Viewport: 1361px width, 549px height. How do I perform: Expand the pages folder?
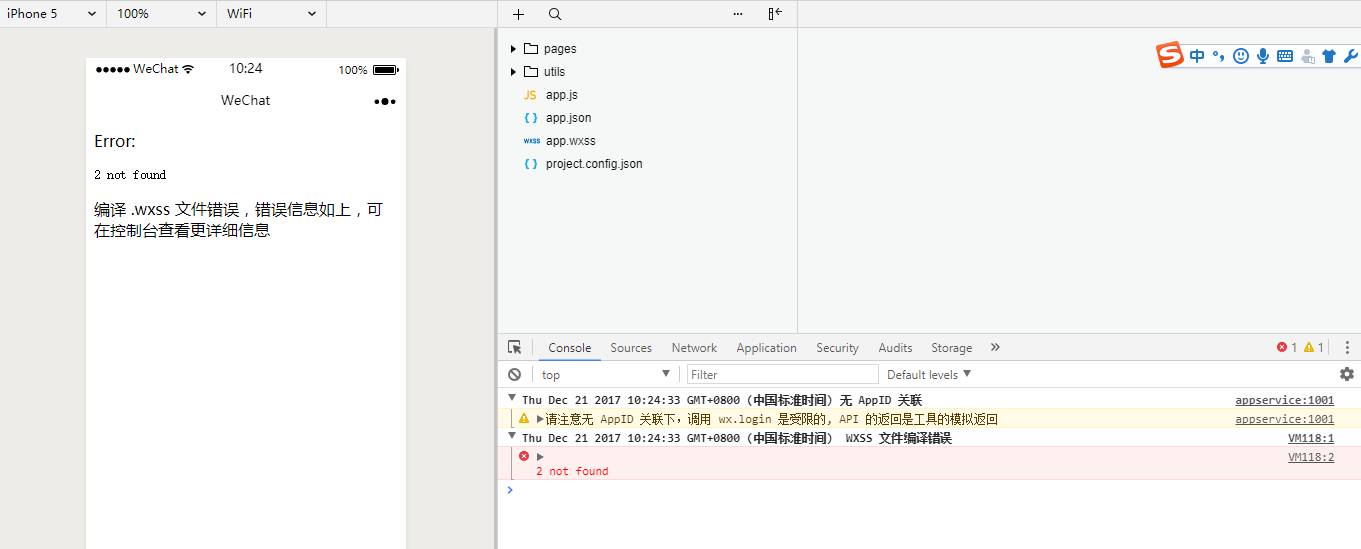click(514, 49)
